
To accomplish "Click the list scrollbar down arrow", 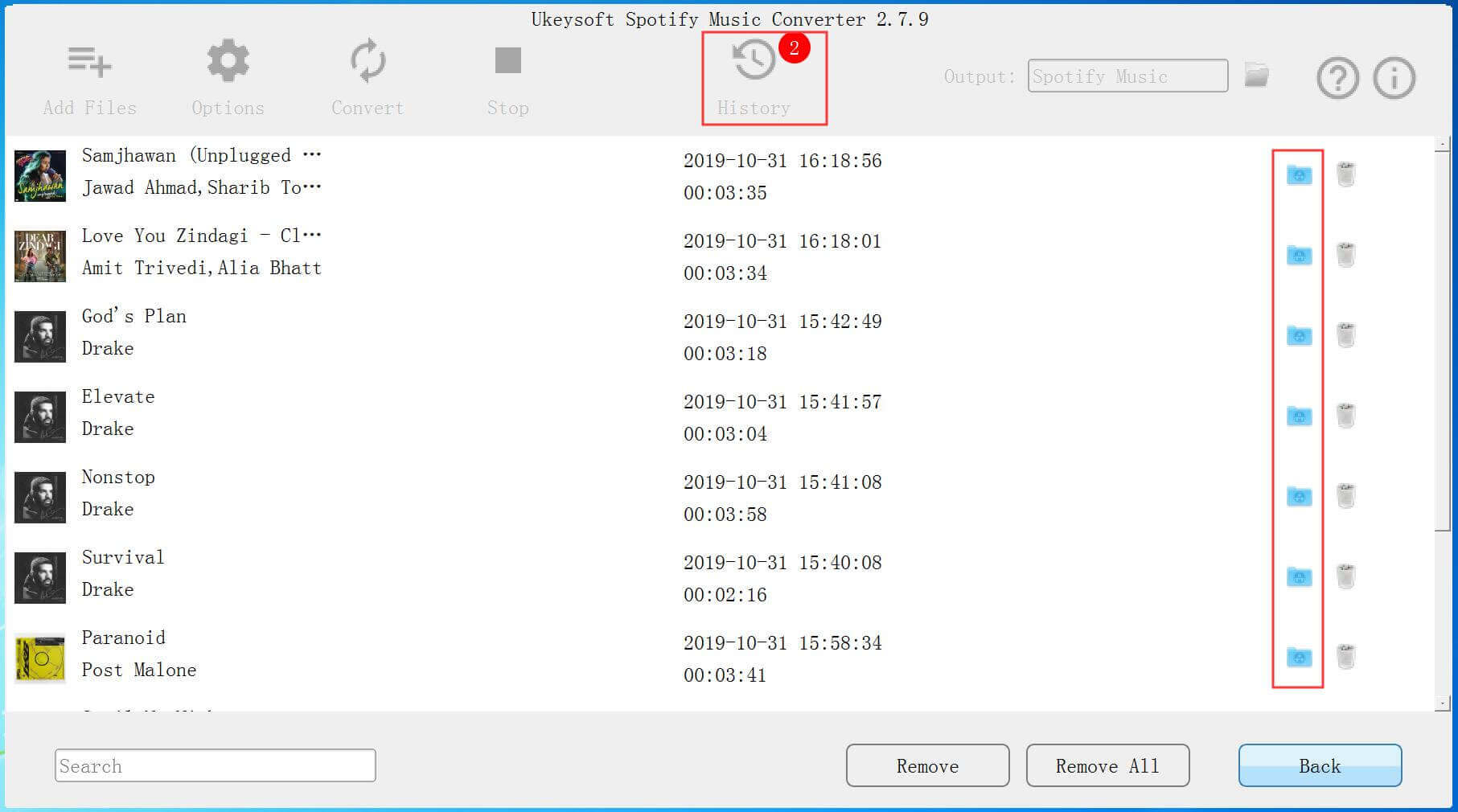I will (1442, 703).
